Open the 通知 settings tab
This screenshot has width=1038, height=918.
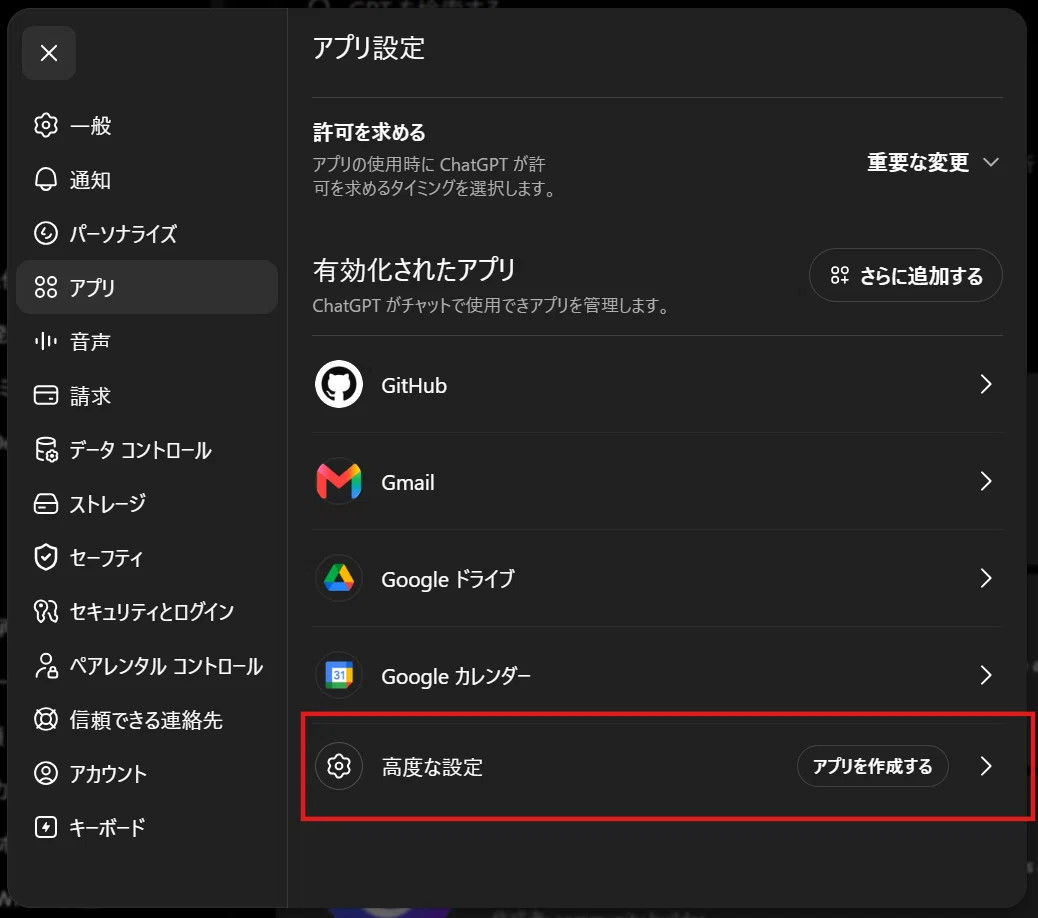pos(147,179)
